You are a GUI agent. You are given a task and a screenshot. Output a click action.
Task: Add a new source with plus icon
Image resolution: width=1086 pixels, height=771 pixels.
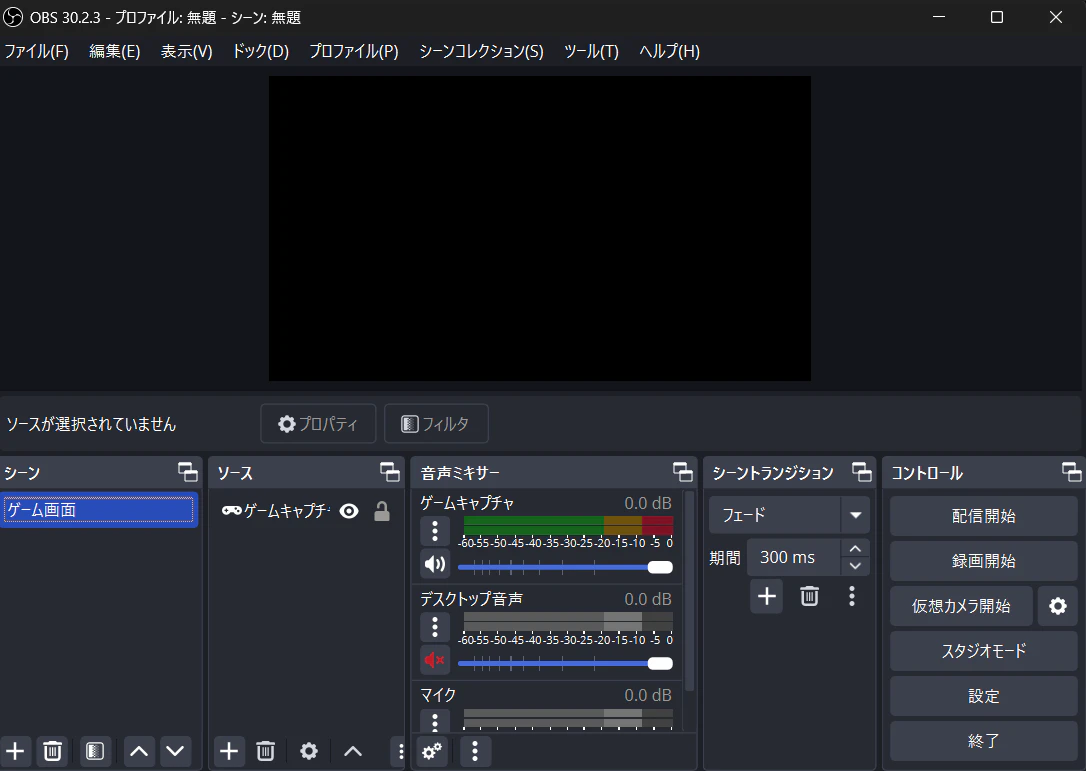(x=229, y=752)
